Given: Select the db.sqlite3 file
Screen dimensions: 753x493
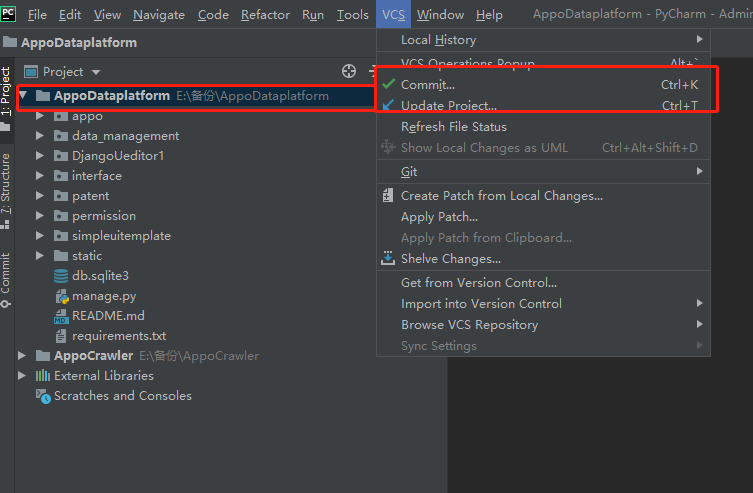Looking at the screenshot, I should click(x=100, y=276).
